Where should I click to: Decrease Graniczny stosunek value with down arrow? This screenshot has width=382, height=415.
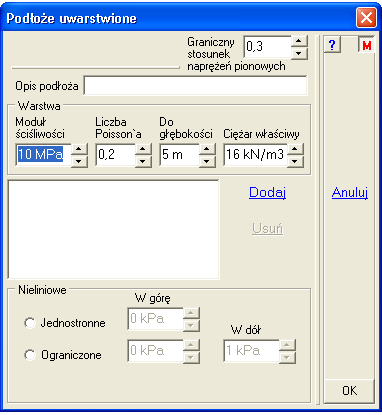coord(299,53)
